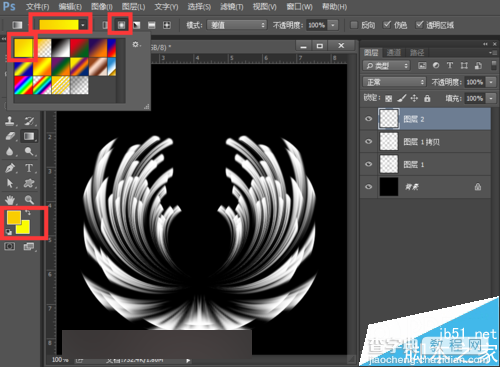Select the Path Selection tool

pyautogui.click(x=10, y=183)
